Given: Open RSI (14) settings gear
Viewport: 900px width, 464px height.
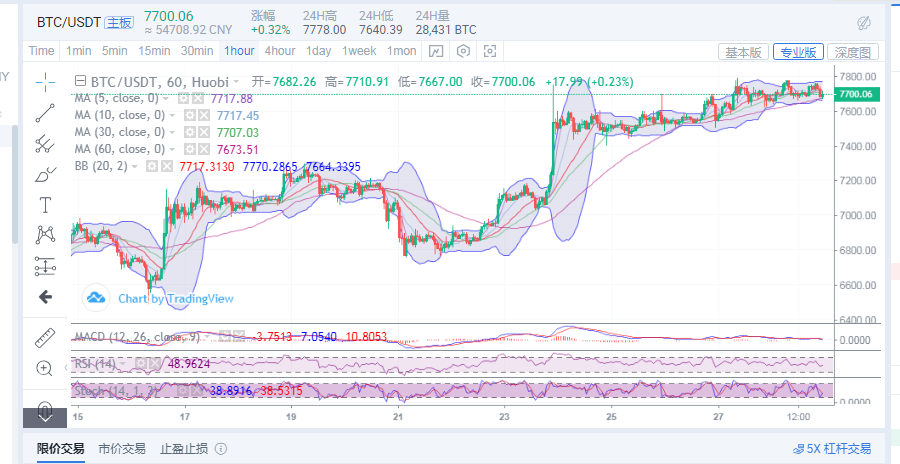Looking at the screenshot, I should point(141,364).
